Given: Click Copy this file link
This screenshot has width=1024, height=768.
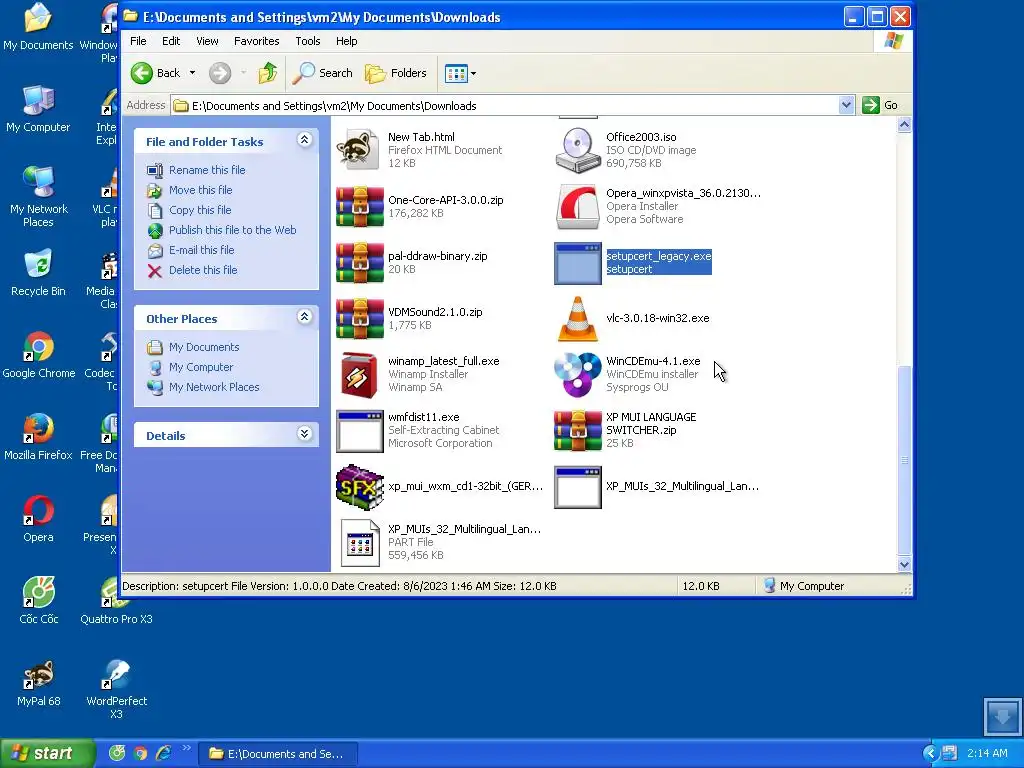Looking at the screenshot, I should pyautogui.click(x=200, y=210).
